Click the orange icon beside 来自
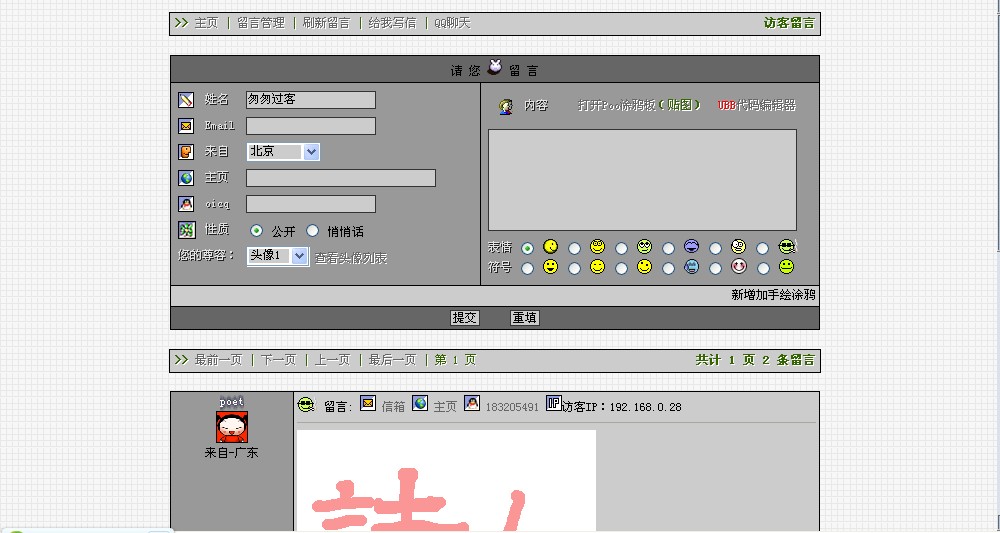This screenshot has height=533, width=1000. (186, 152)
